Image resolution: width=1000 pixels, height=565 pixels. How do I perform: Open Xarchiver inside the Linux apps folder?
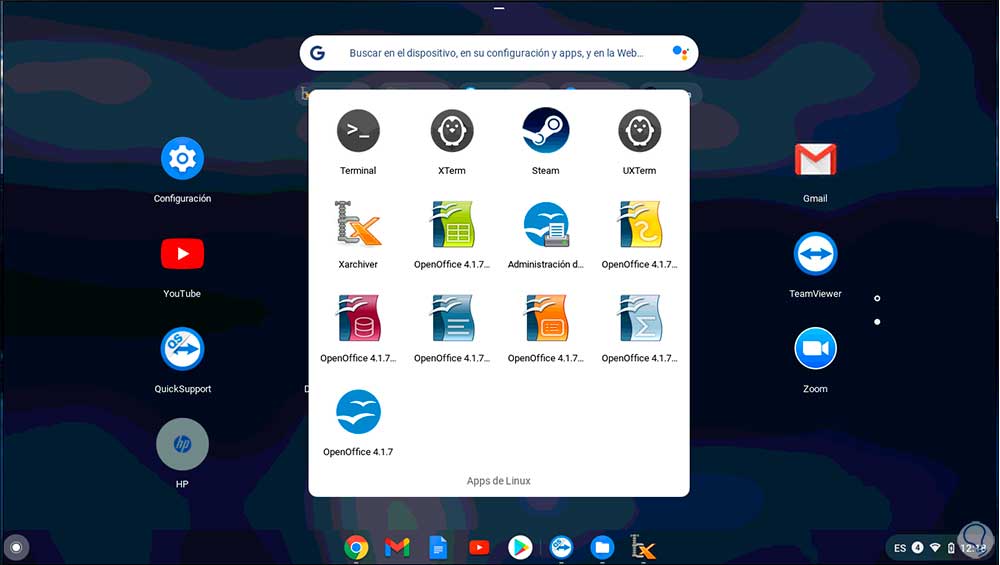pos(358,224)
